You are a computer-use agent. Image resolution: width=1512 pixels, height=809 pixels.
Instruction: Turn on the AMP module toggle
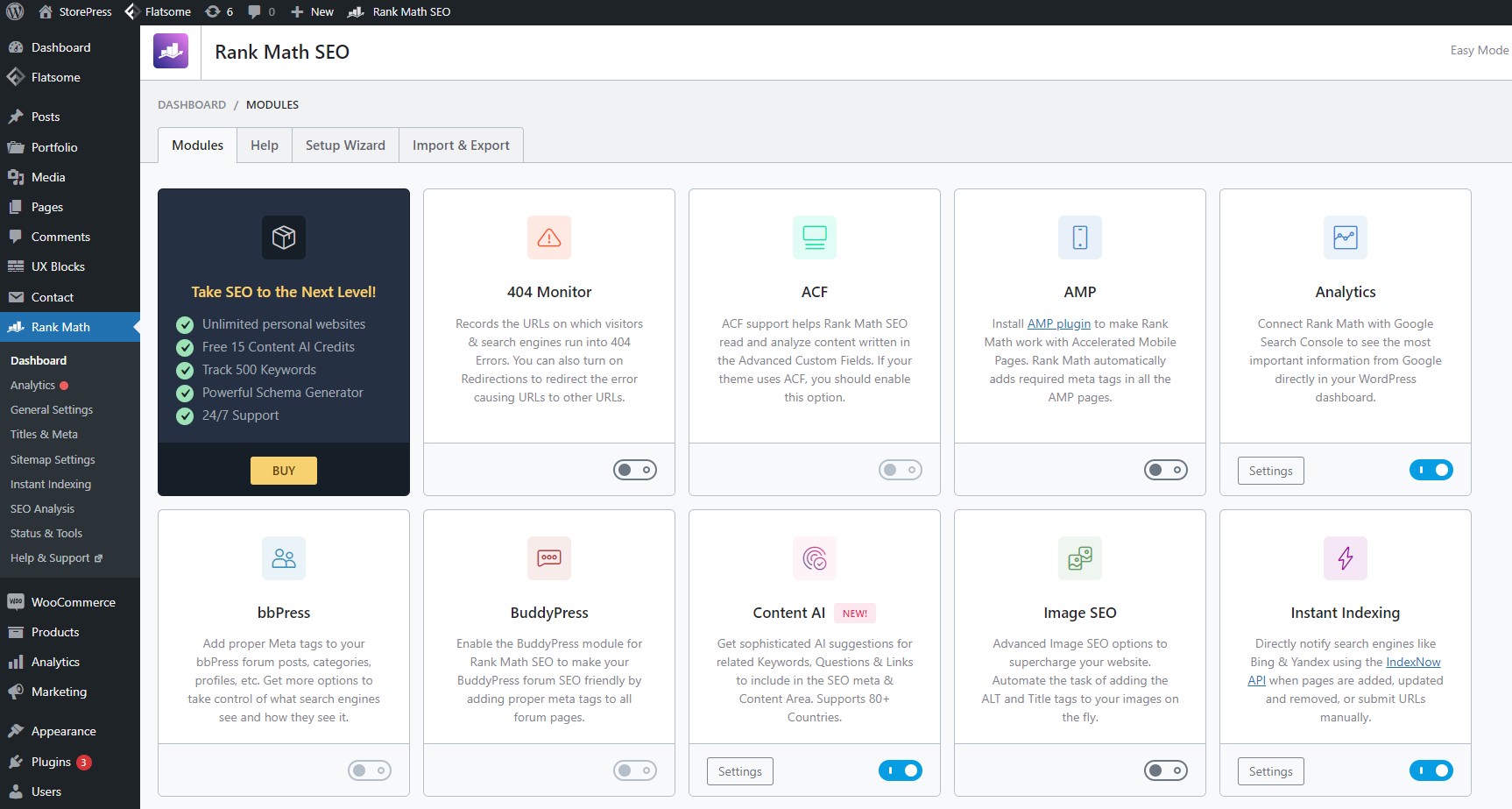(1166, 470)
